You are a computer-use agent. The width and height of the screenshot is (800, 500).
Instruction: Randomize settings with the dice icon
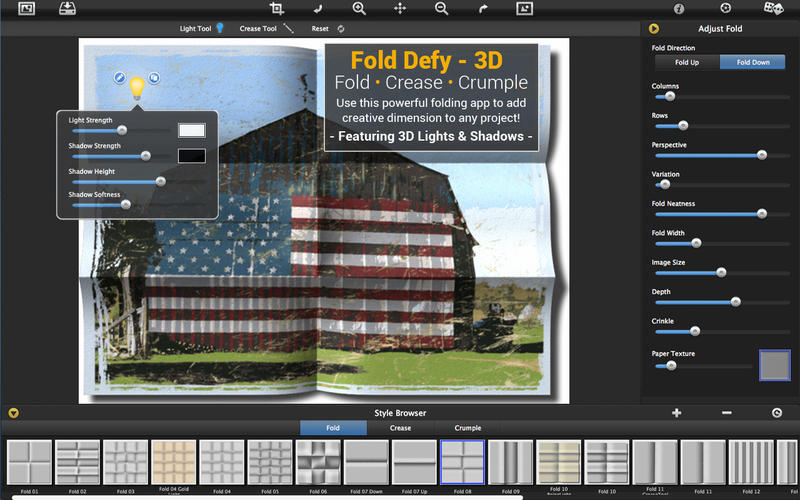point(773,8)
